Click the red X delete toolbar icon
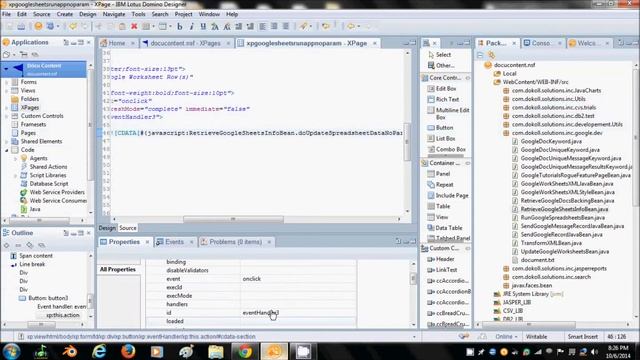640x360 pixels. (134, 27)
